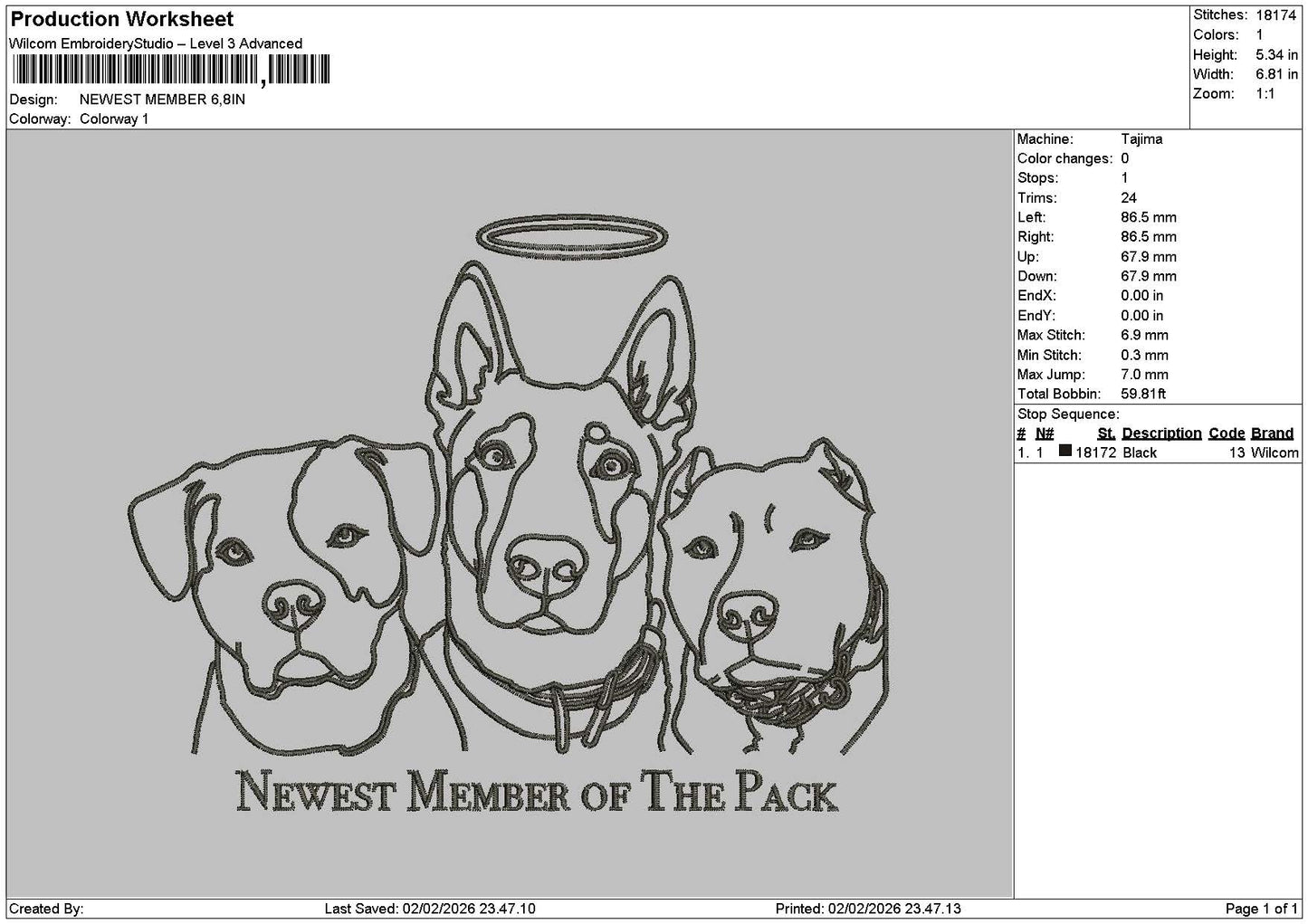This screenshot has height=924, width=1308.
Task: Click the 'N#' column header
Action: (x=1045, y=433)
